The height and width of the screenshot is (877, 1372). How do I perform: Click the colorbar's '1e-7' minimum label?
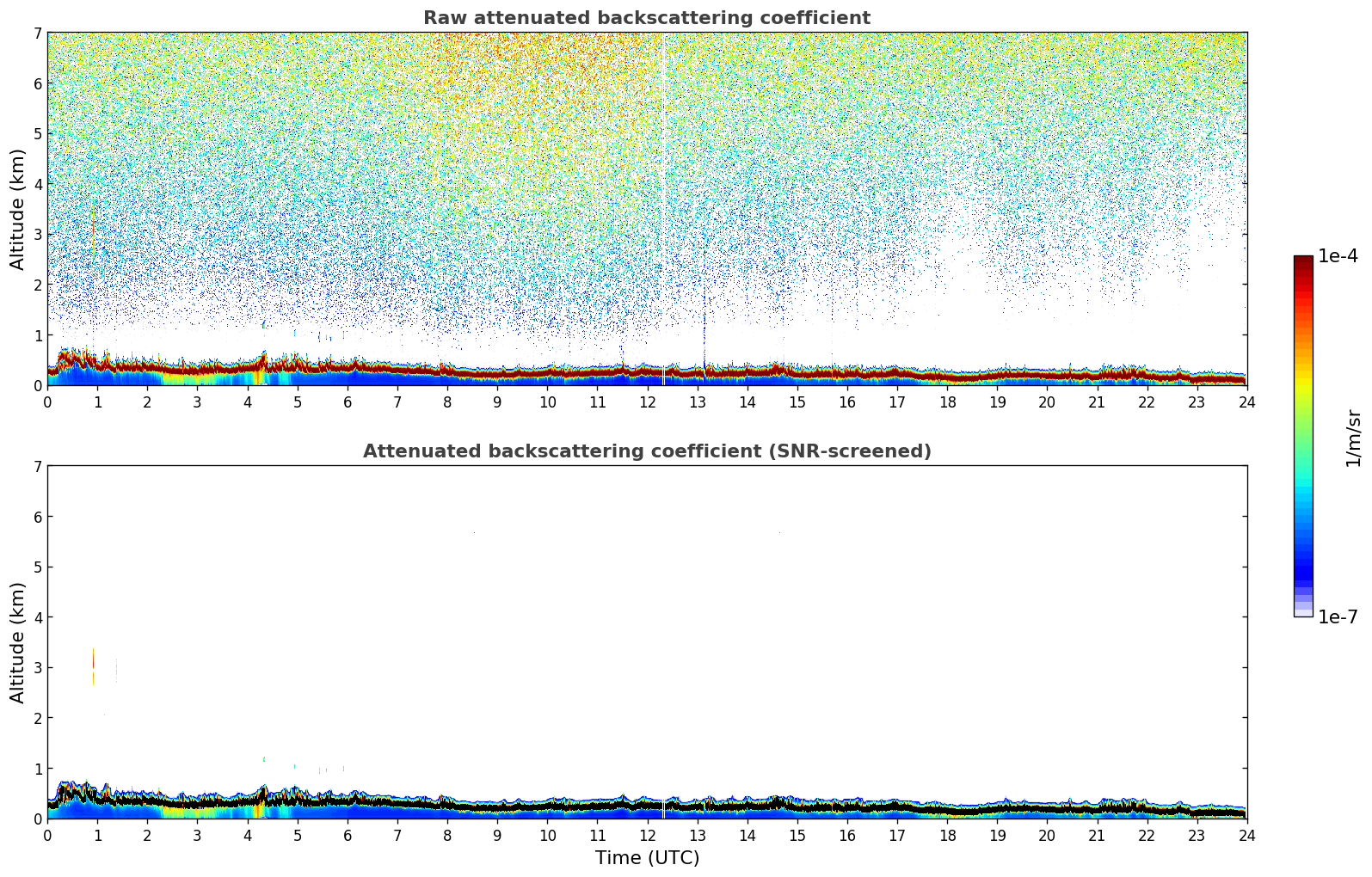pyautogui.click(x=1338, y=617)
